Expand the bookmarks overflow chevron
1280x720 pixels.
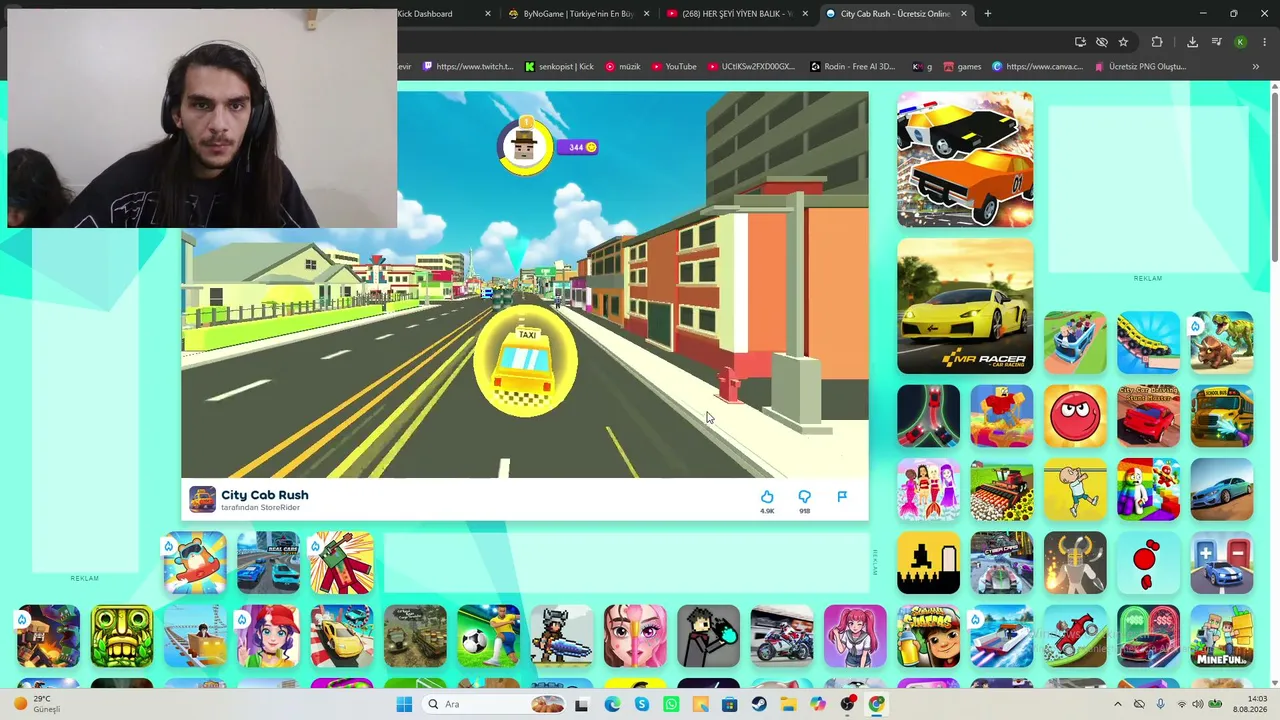click(x=1256, y=67)
